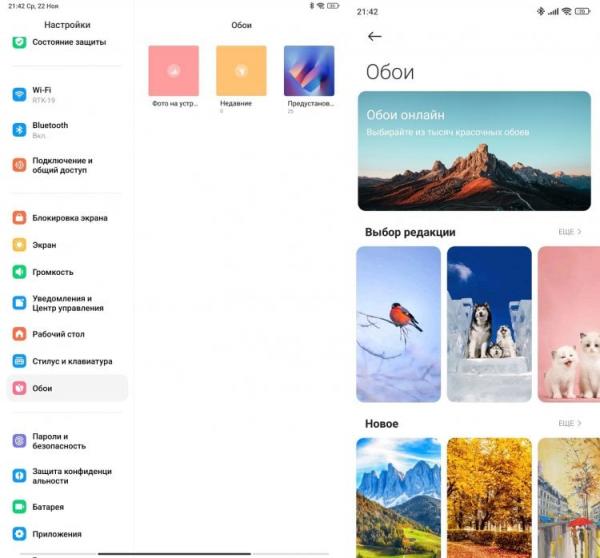Go back with the arrow in phone view
600x558 pixels.
pos(375,36)
